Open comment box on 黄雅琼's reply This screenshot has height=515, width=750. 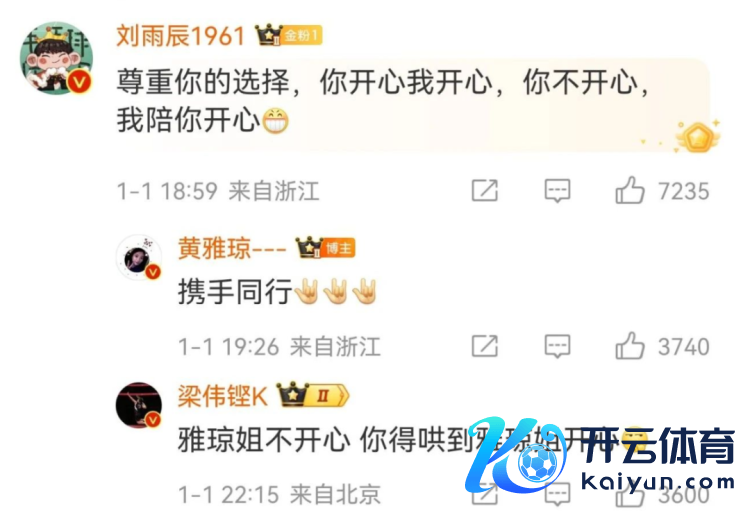point(557,346)
